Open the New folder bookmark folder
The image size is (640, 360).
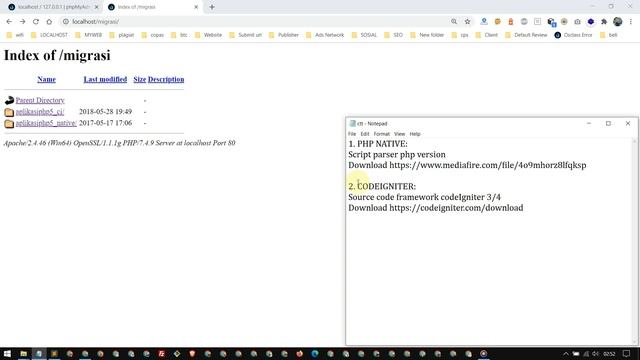(427, 35)
